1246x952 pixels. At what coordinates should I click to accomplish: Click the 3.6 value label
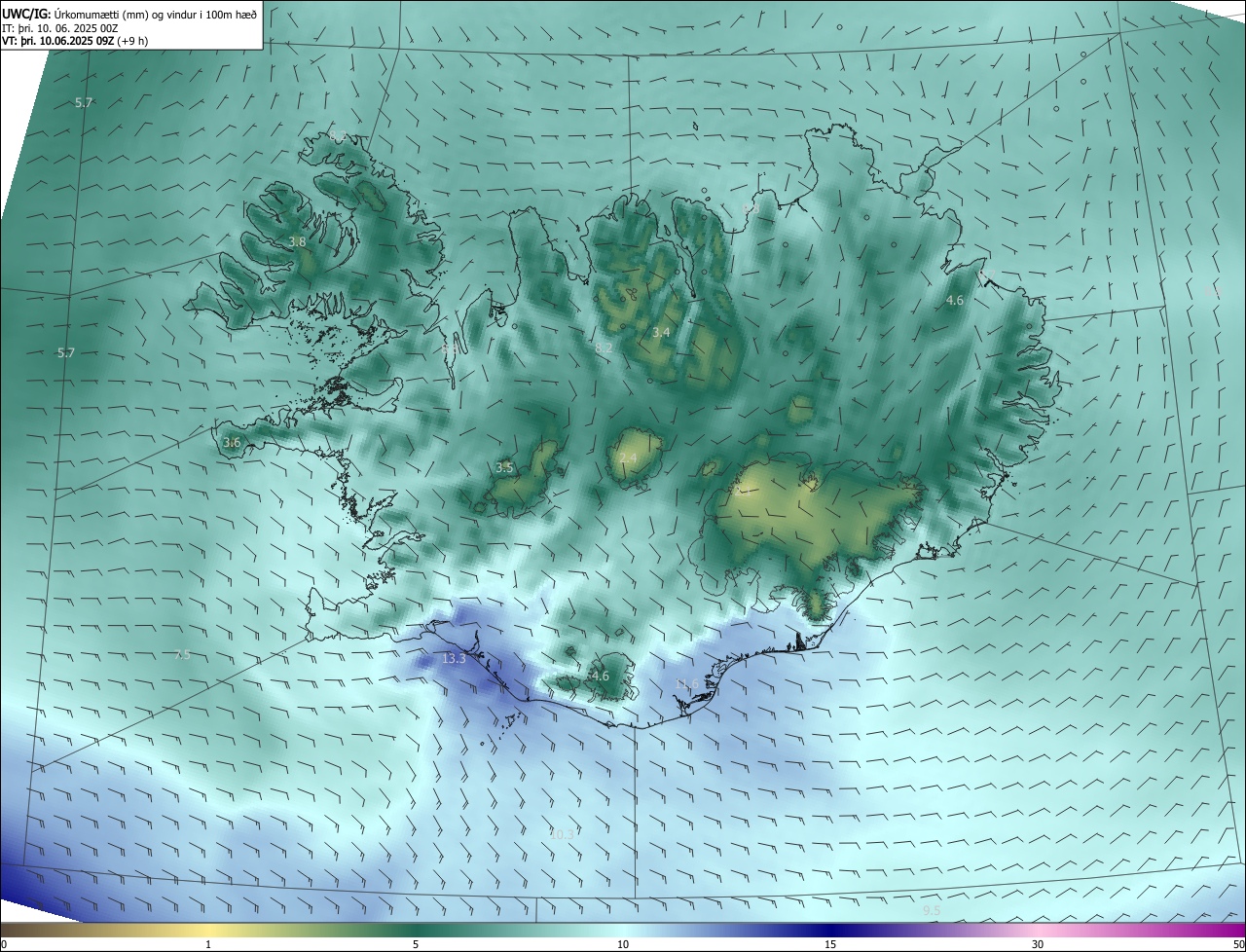[x=232, y=443]
